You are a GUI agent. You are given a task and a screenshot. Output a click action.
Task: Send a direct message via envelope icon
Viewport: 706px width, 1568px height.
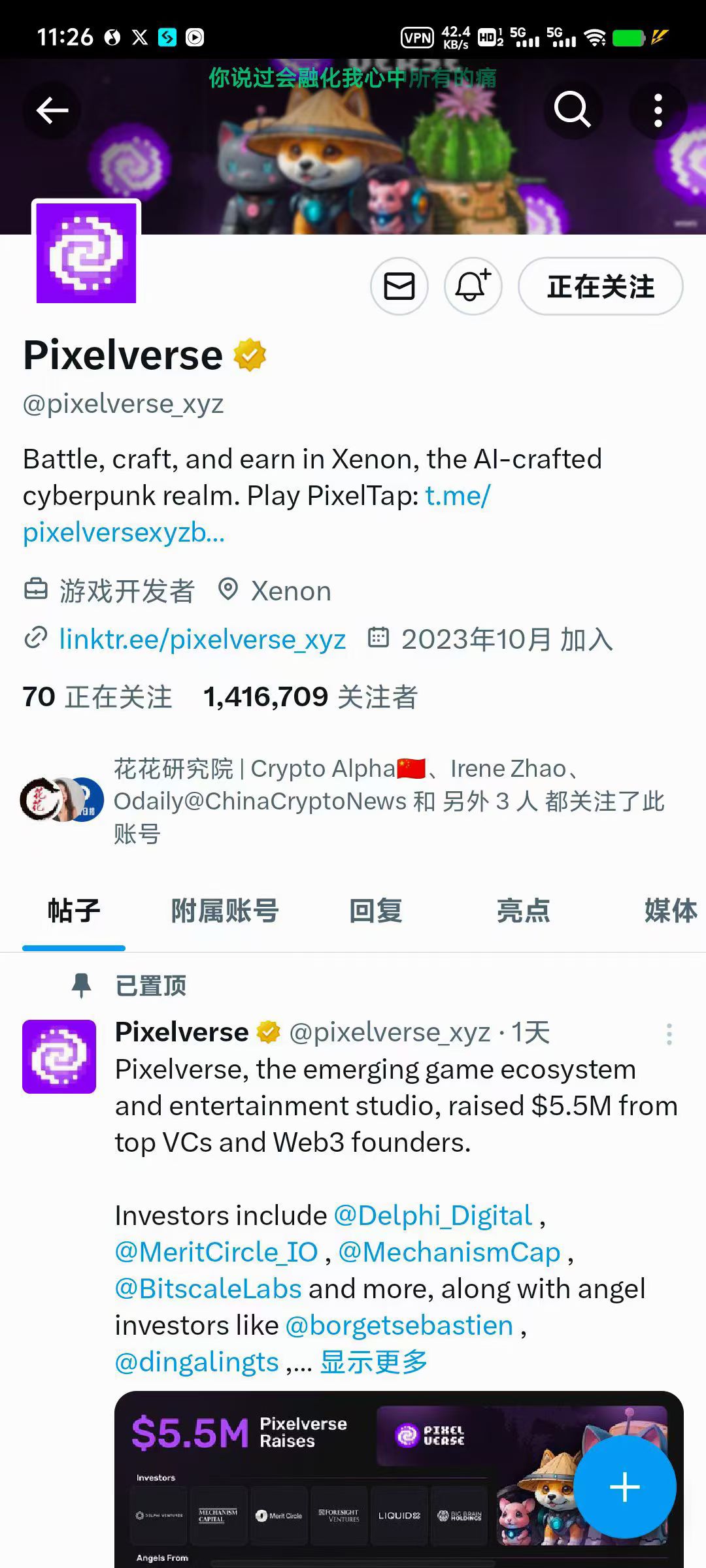[x=399, y=286]
